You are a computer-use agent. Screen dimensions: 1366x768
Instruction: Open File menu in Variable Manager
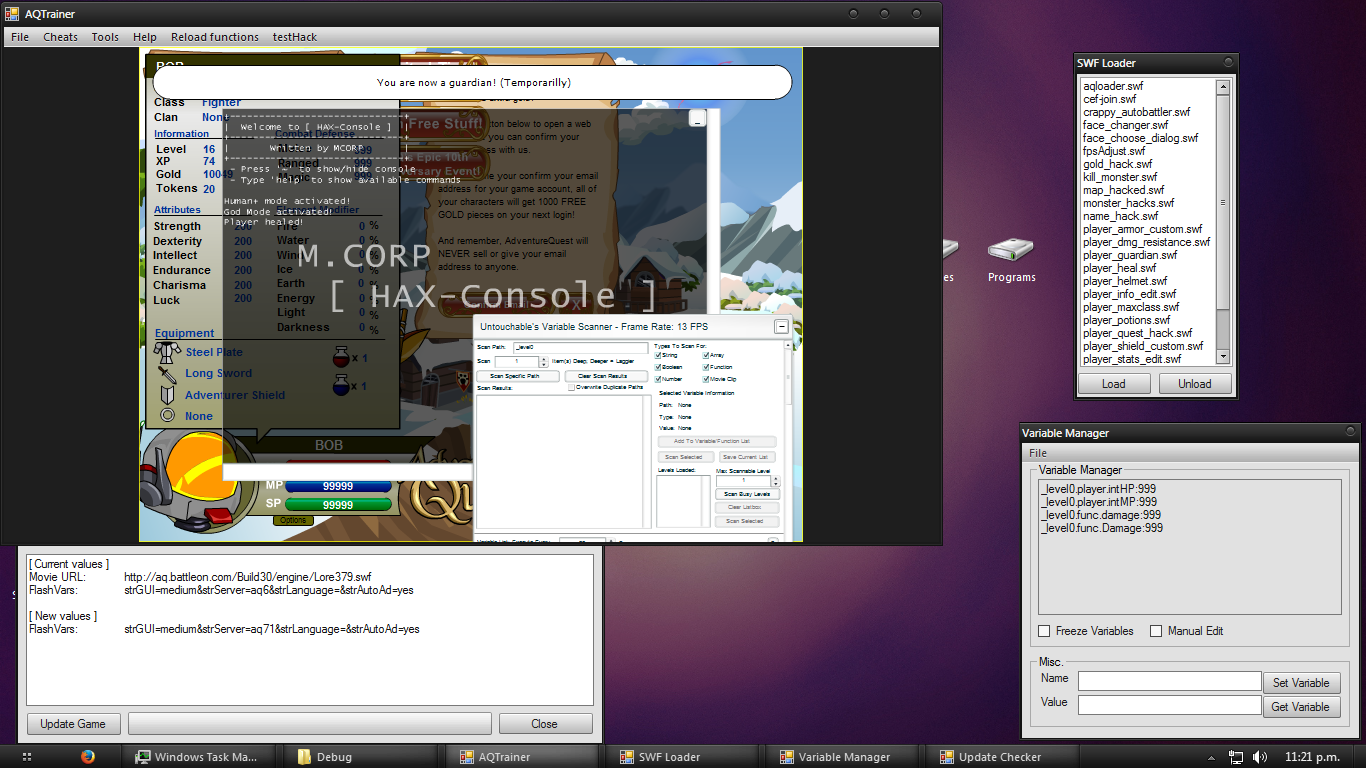point(1038,453)
